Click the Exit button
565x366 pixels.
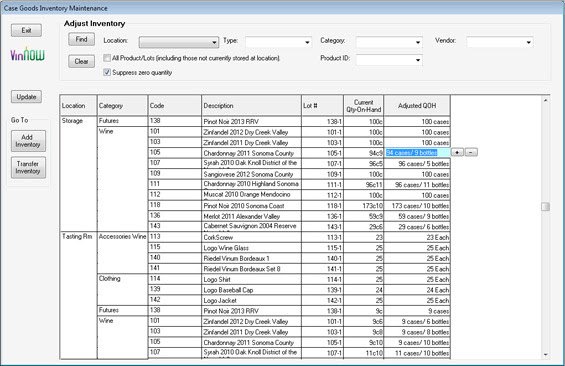[x=26, y=30]
